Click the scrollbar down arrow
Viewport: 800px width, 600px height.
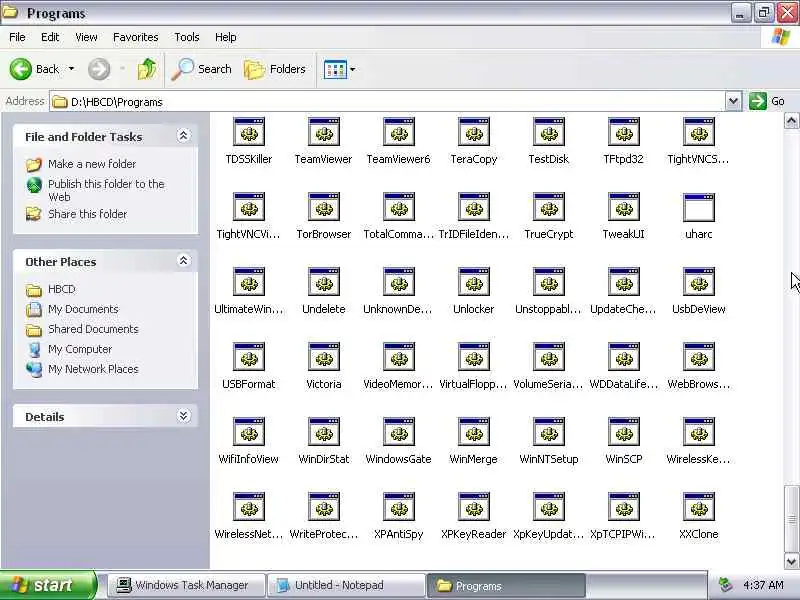[791, 561]
